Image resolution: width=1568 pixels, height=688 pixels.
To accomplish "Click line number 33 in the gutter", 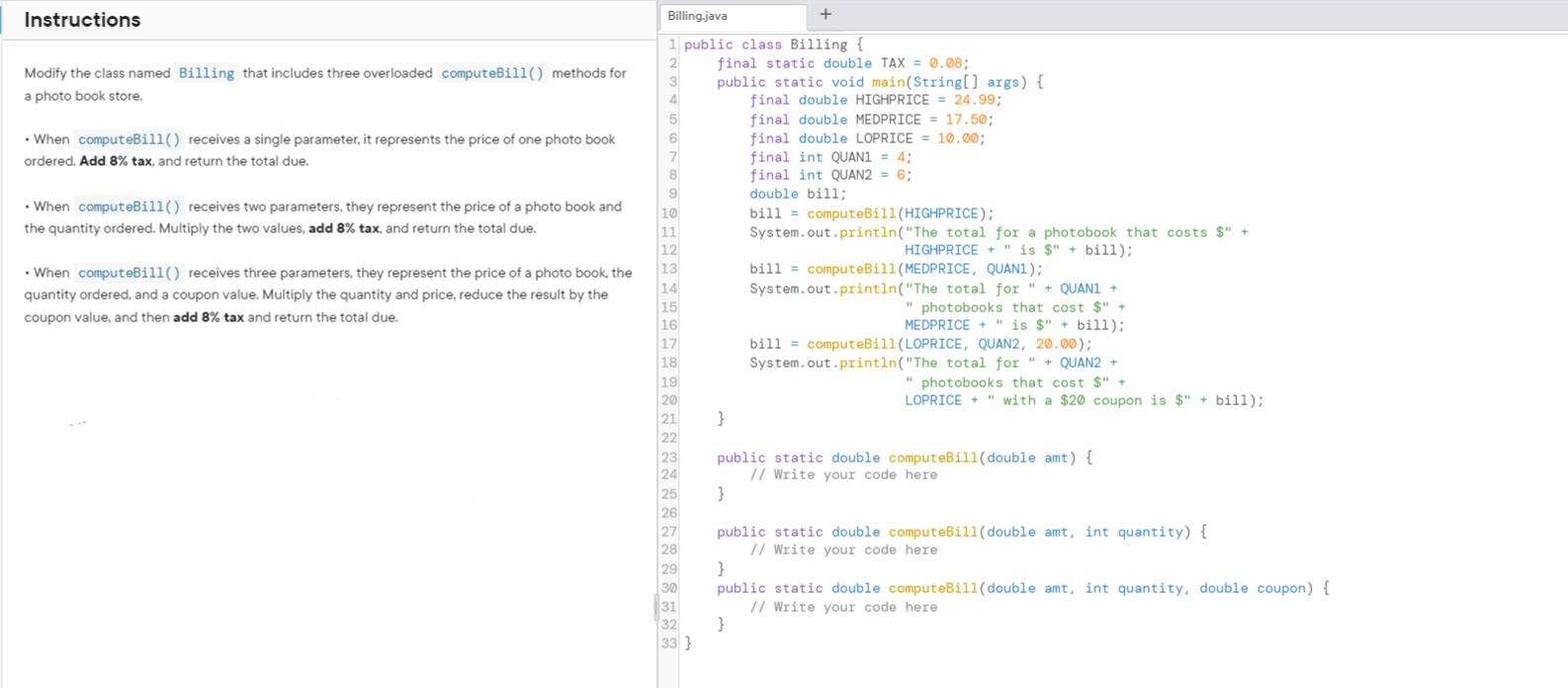I will coord(669,644).
